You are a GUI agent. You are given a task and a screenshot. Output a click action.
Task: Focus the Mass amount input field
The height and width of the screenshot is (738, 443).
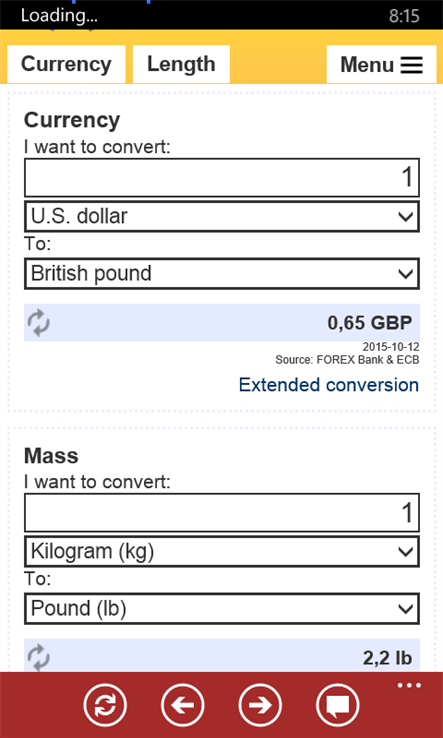point(222,513)
